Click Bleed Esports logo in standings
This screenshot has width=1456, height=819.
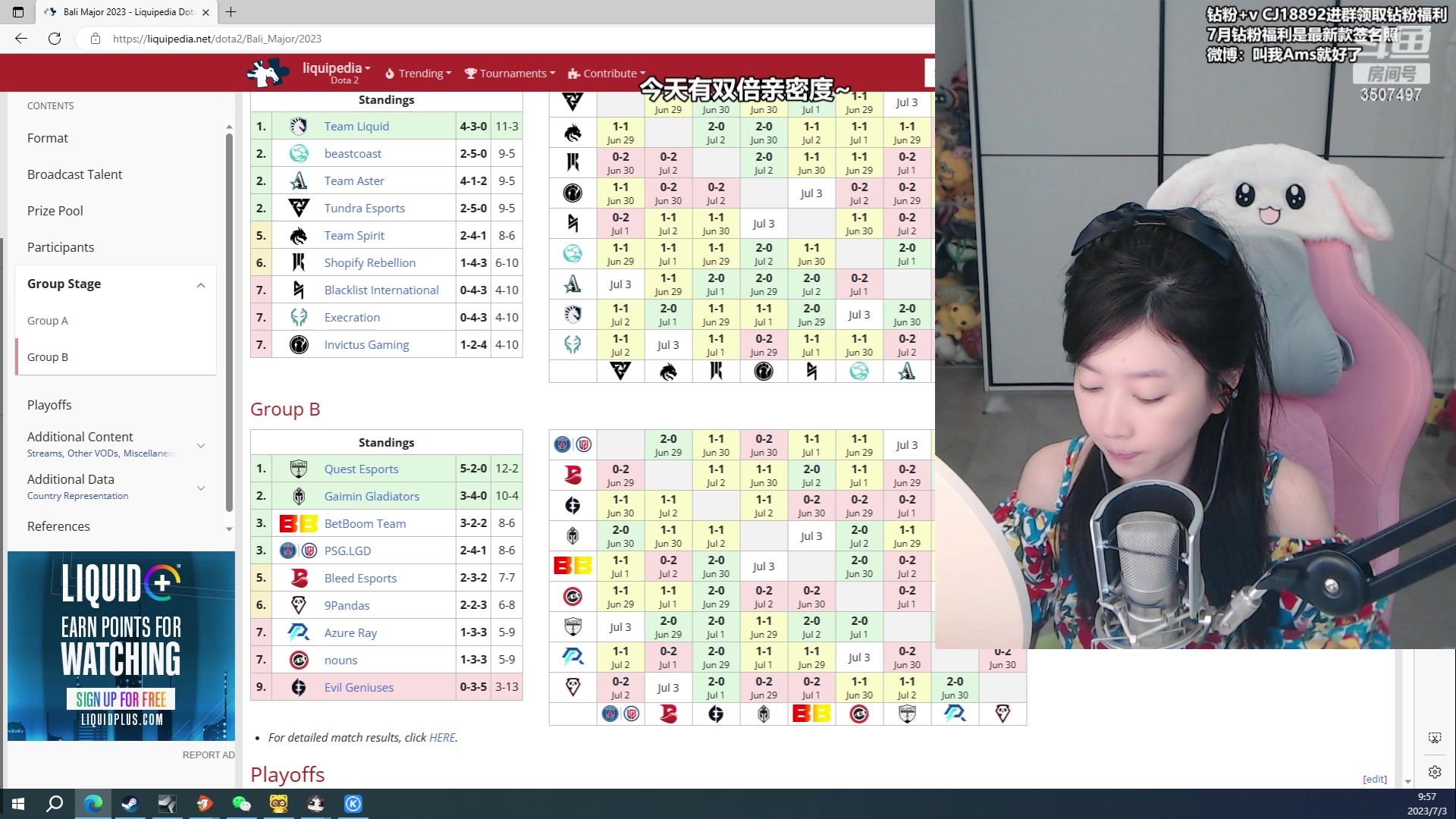click(299, 578)
